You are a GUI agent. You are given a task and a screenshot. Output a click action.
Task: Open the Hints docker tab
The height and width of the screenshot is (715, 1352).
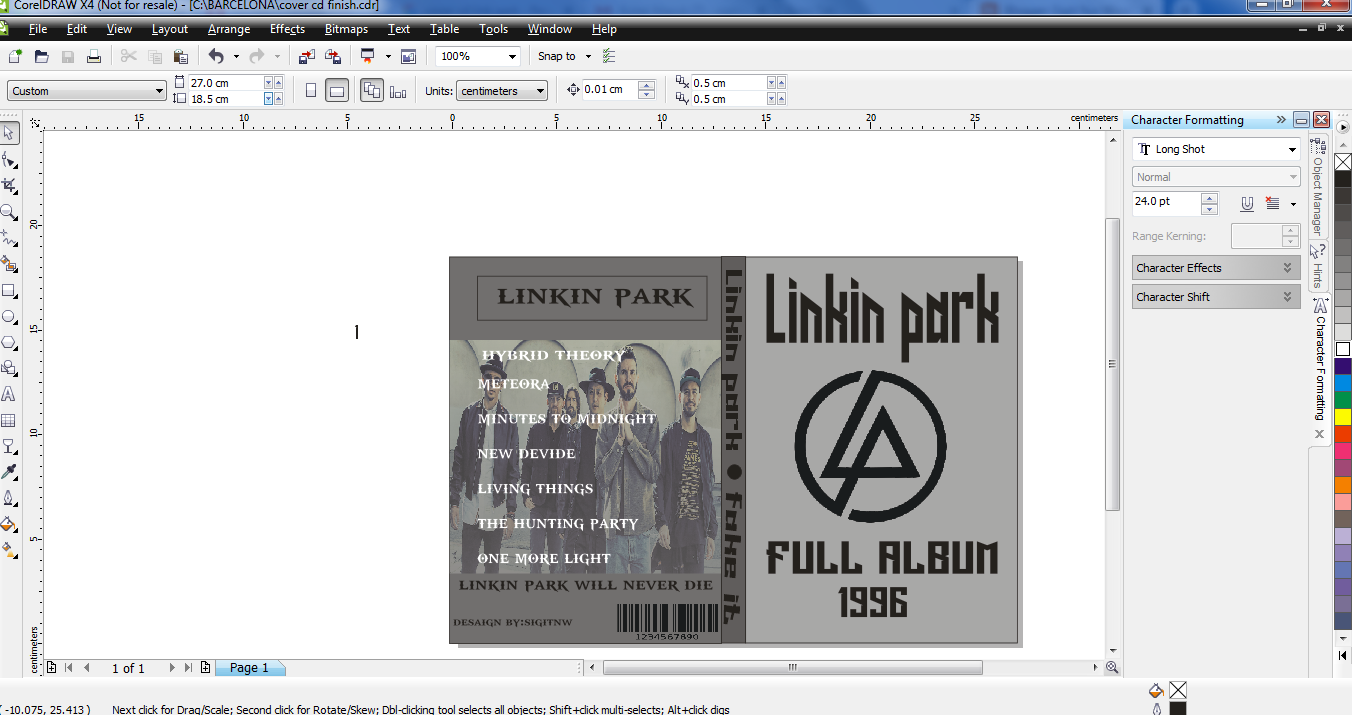[1318, 267]
